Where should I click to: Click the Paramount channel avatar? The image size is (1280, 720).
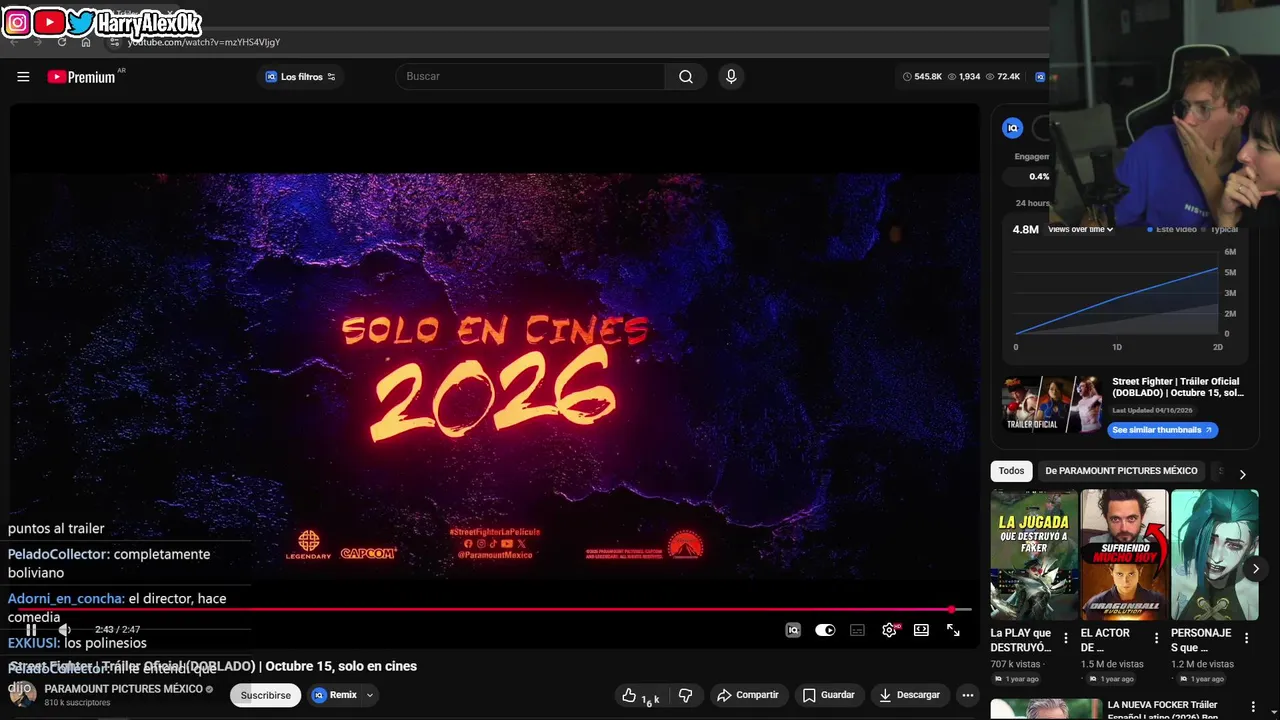coord(23,694)
